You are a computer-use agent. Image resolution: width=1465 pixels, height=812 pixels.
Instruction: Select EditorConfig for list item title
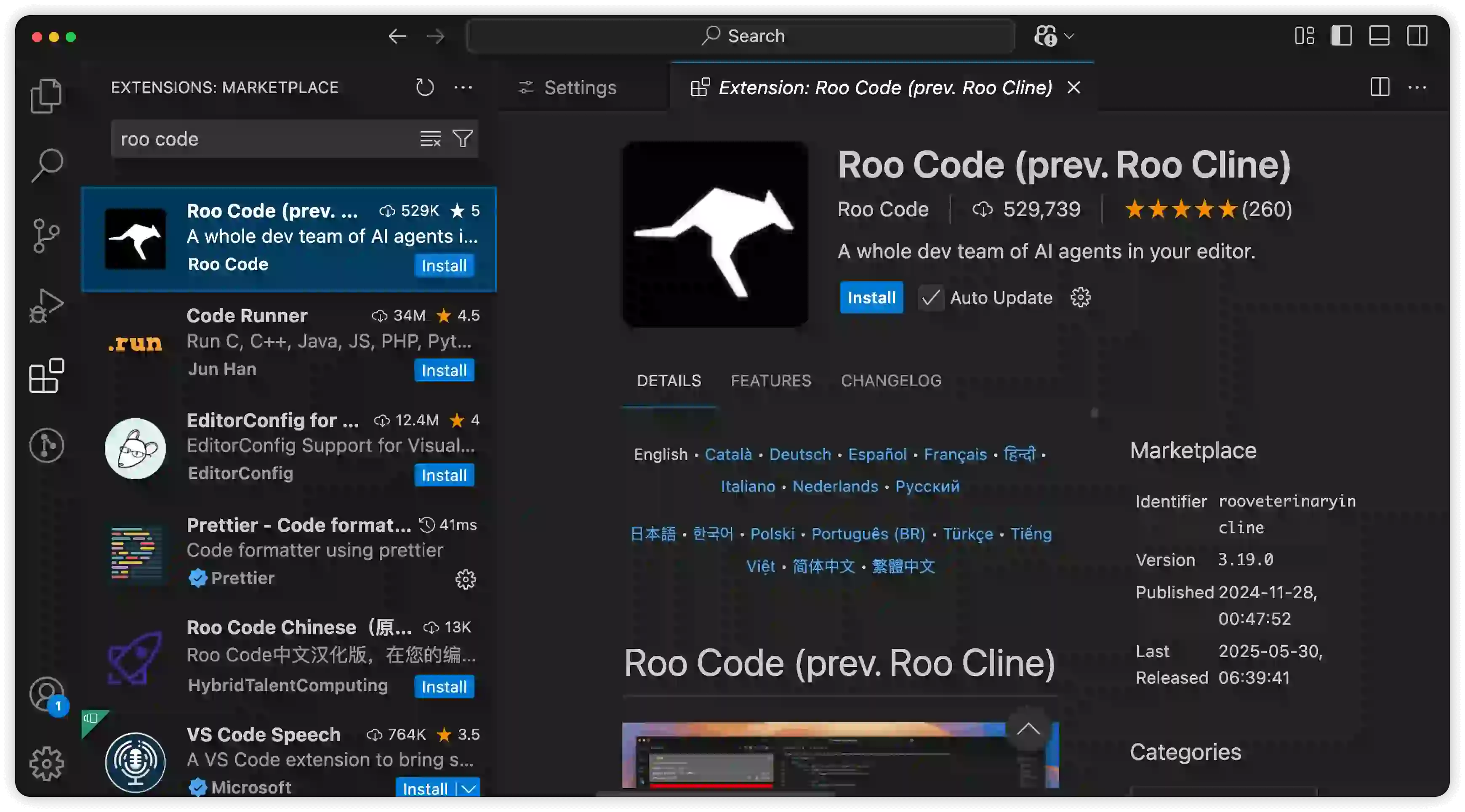click(272, 420)
